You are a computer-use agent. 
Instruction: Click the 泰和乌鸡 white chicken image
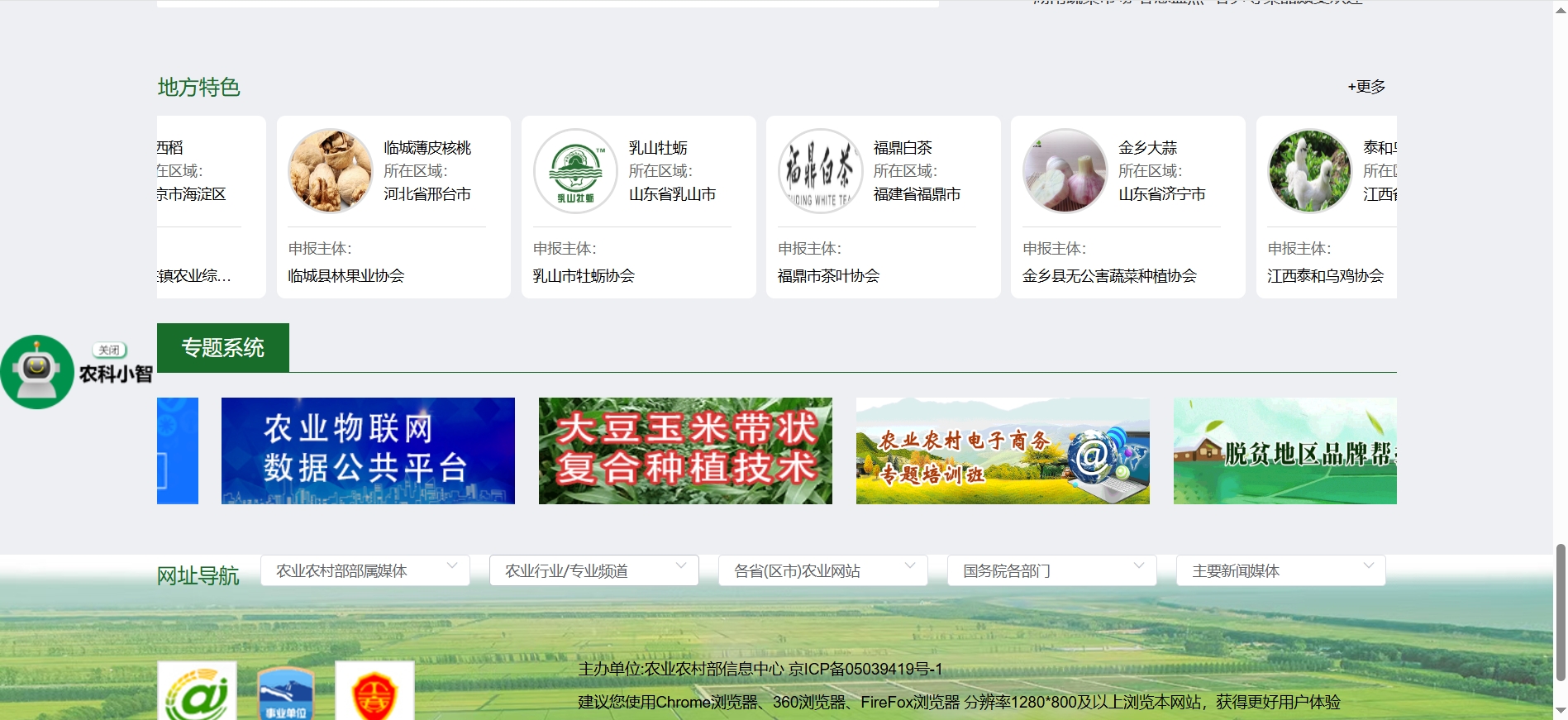pyautogui.click(x=1309, y=170)
